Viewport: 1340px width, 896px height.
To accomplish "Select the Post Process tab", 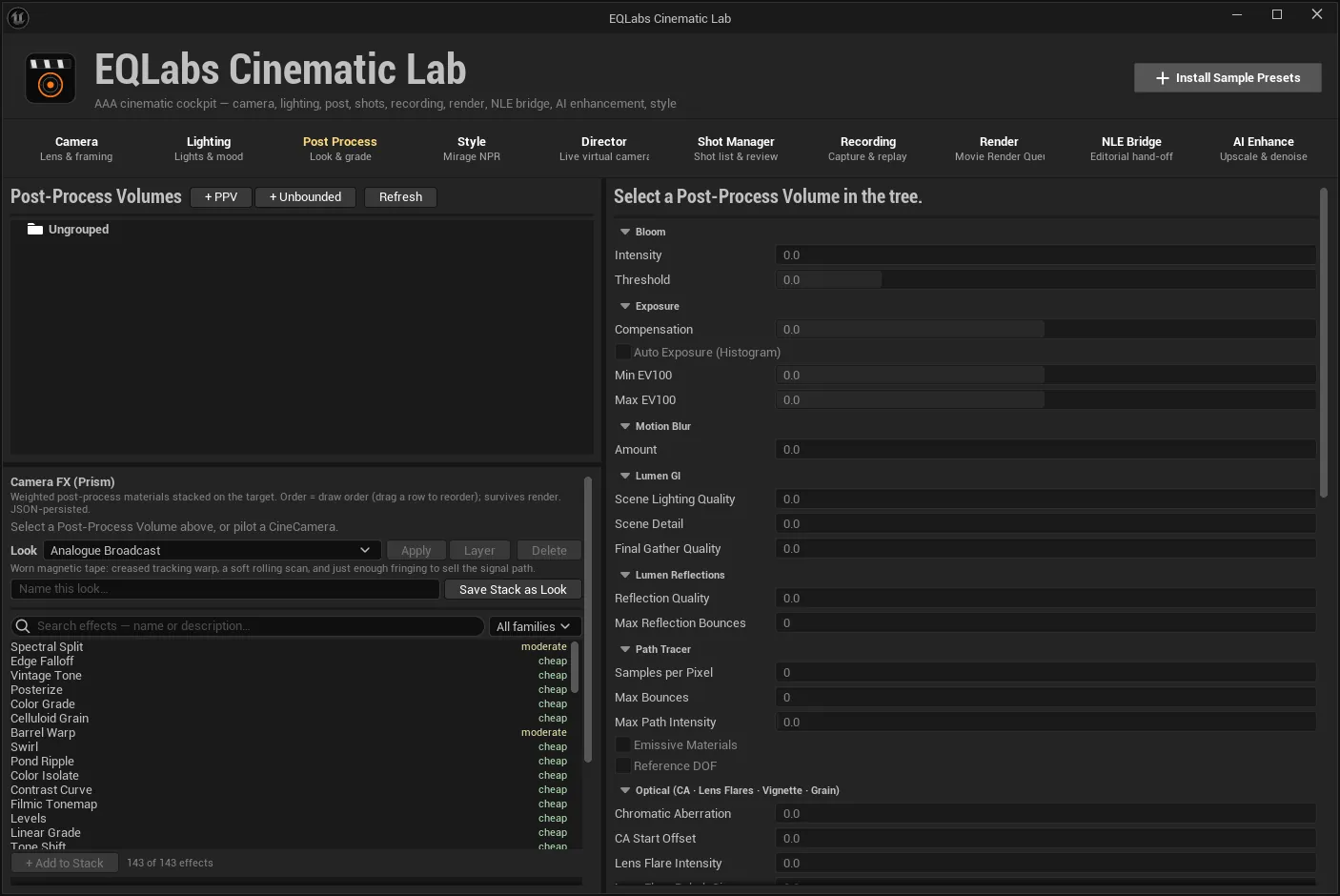I will pos(340,149).
